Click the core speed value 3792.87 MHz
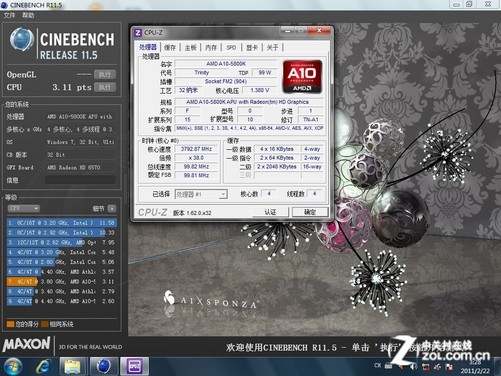501x376 pixels. click(196, 149)
